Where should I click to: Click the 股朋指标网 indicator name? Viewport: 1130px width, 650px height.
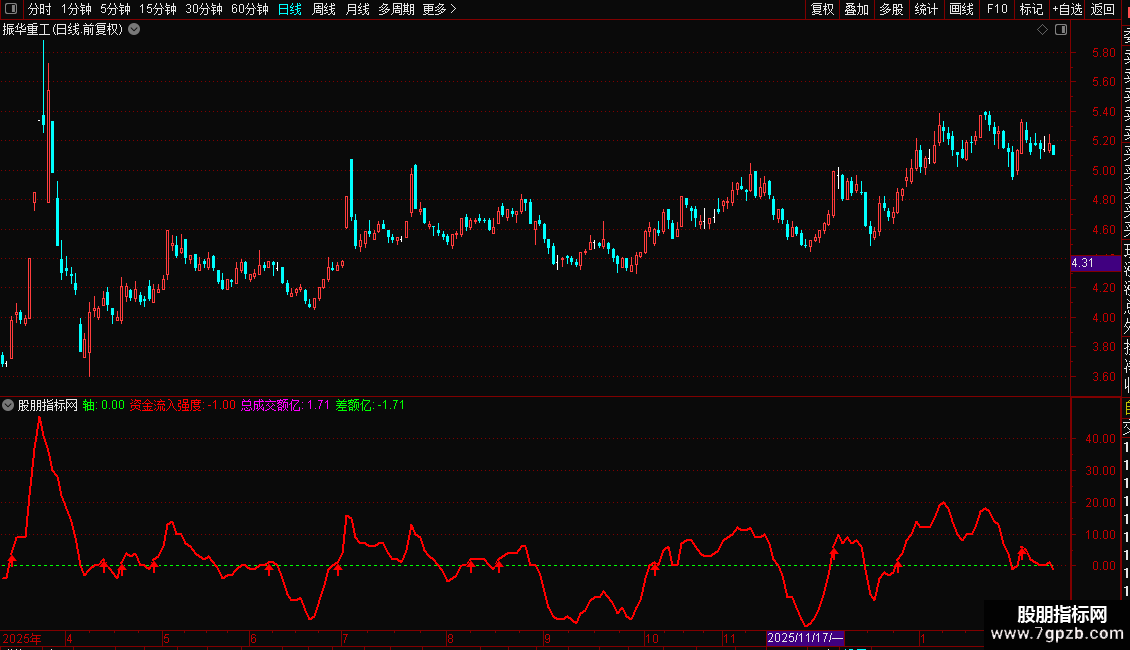tap(48, 405)
